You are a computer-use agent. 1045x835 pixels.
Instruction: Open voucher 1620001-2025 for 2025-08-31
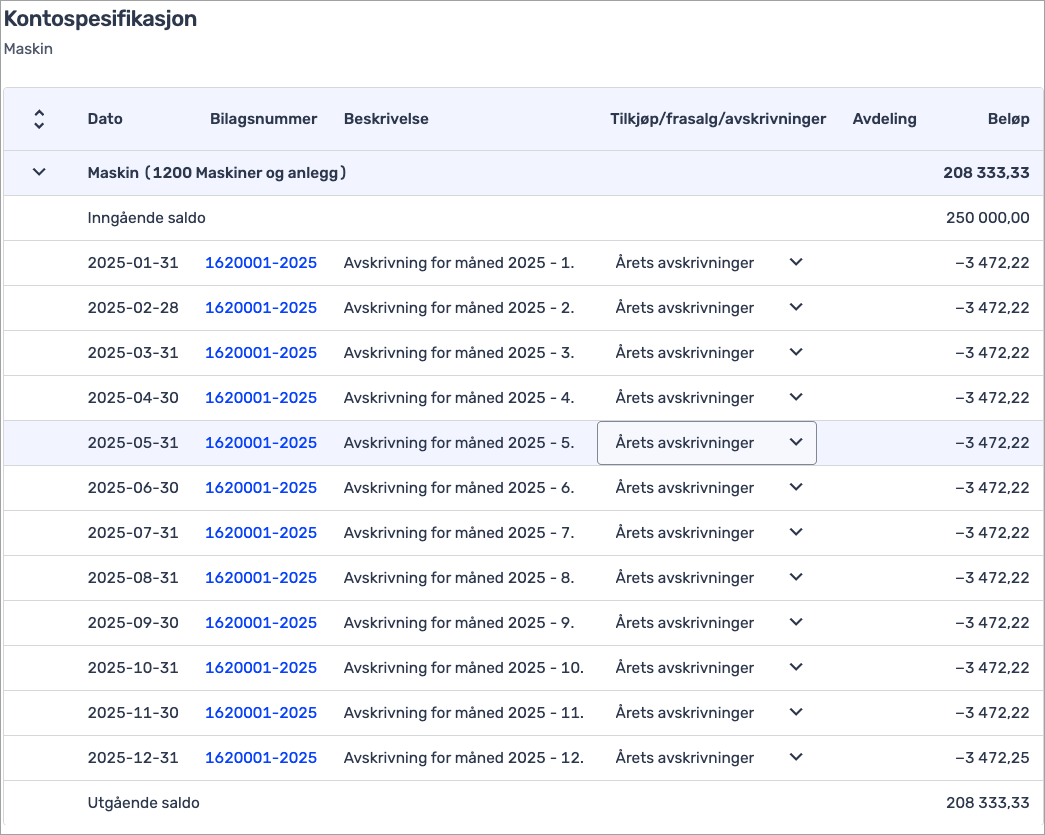261,578
